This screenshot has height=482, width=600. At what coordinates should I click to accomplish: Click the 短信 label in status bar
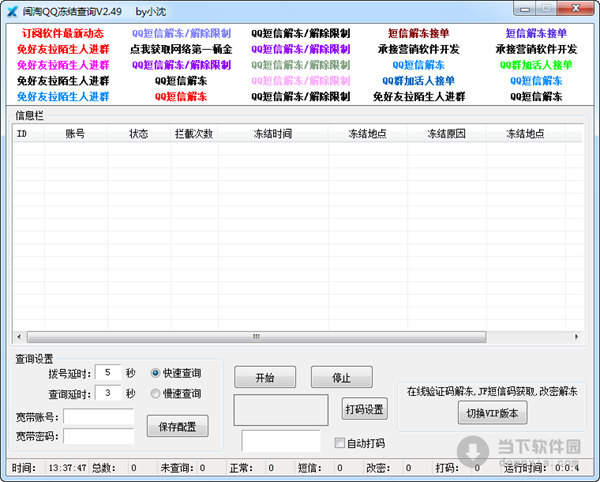[x=310, y=468]
